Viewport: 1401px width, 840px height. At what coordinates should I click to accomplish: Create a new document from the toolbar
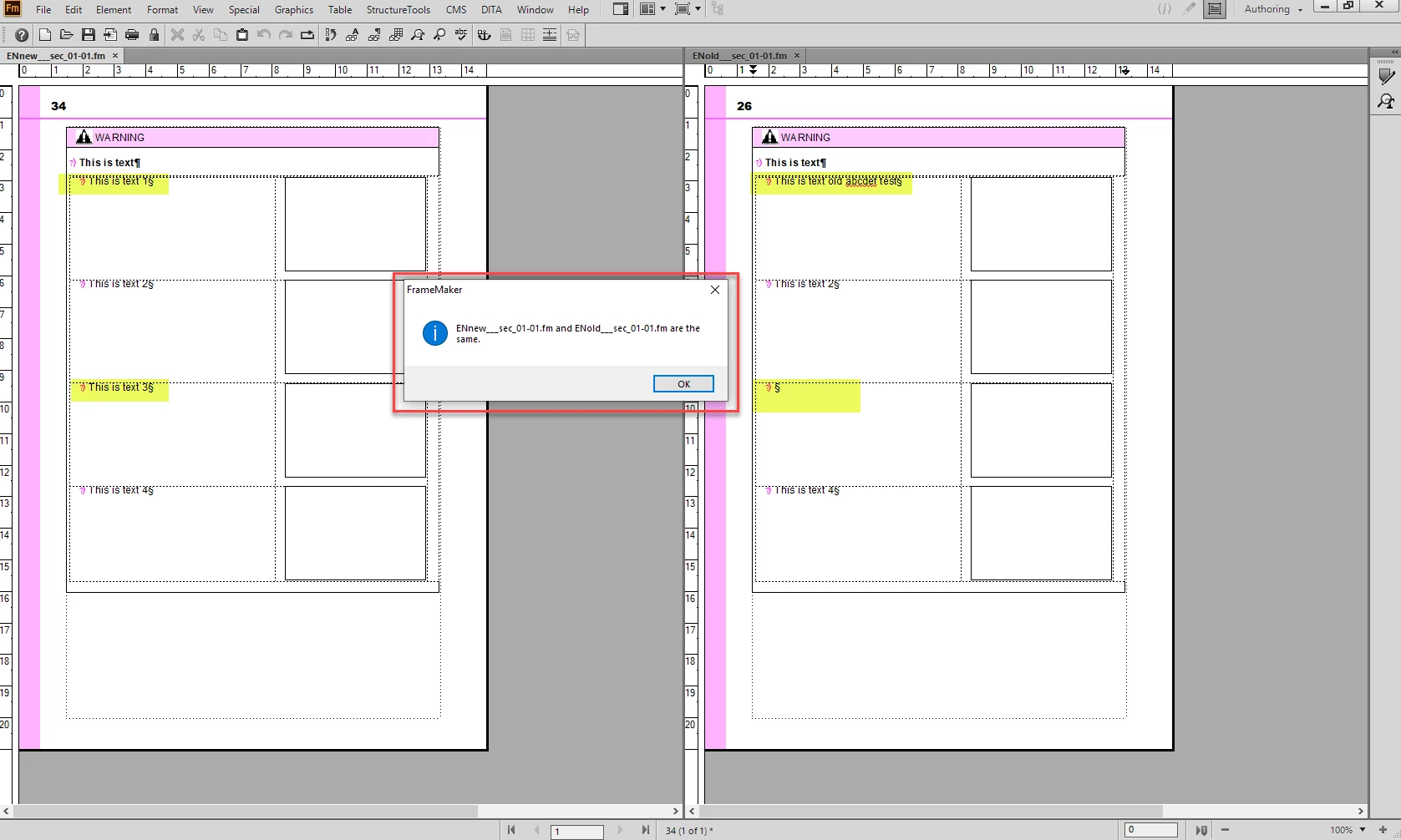pyautogui.click(x=45, y=35)
